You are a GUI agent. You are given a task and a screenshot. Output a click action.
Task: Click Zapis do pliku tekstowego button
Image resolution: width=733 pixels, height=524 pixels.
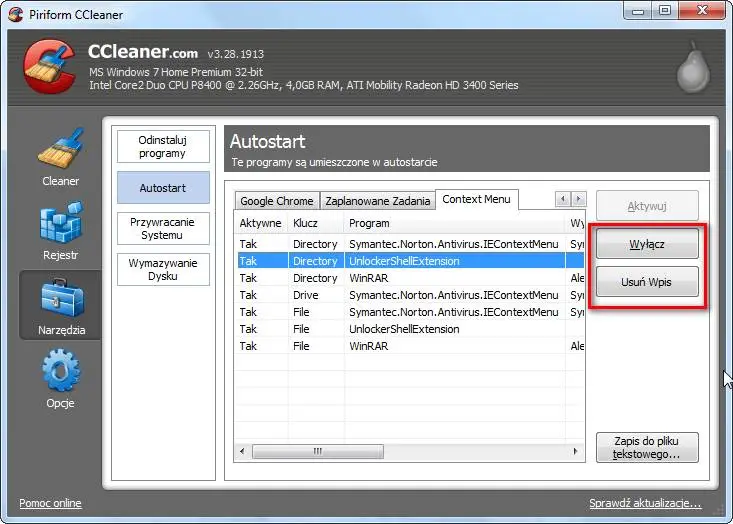point(646,447)
